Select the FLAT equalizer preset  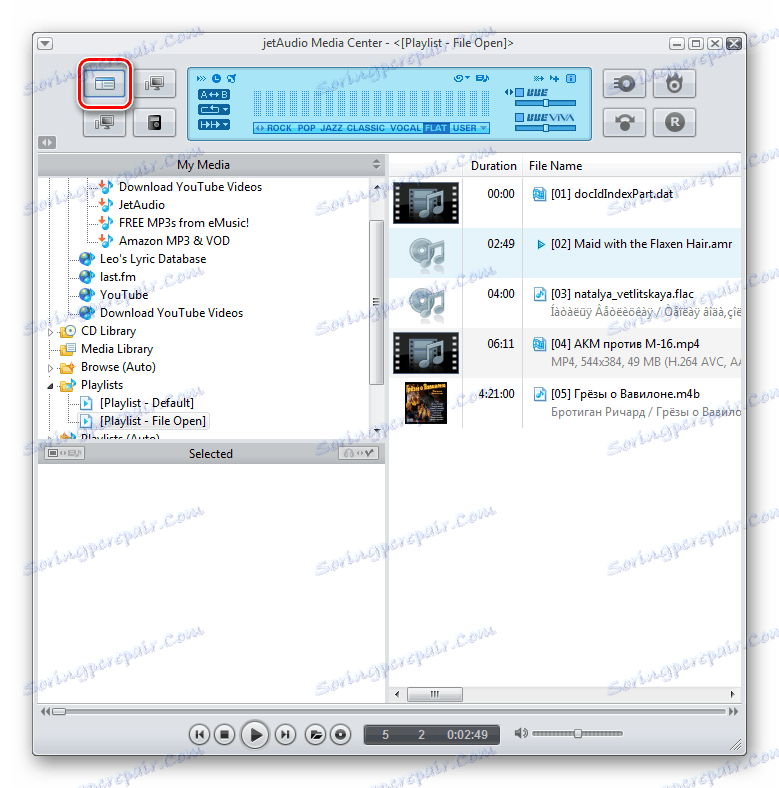pyautogui.click(x=436, y=128)
